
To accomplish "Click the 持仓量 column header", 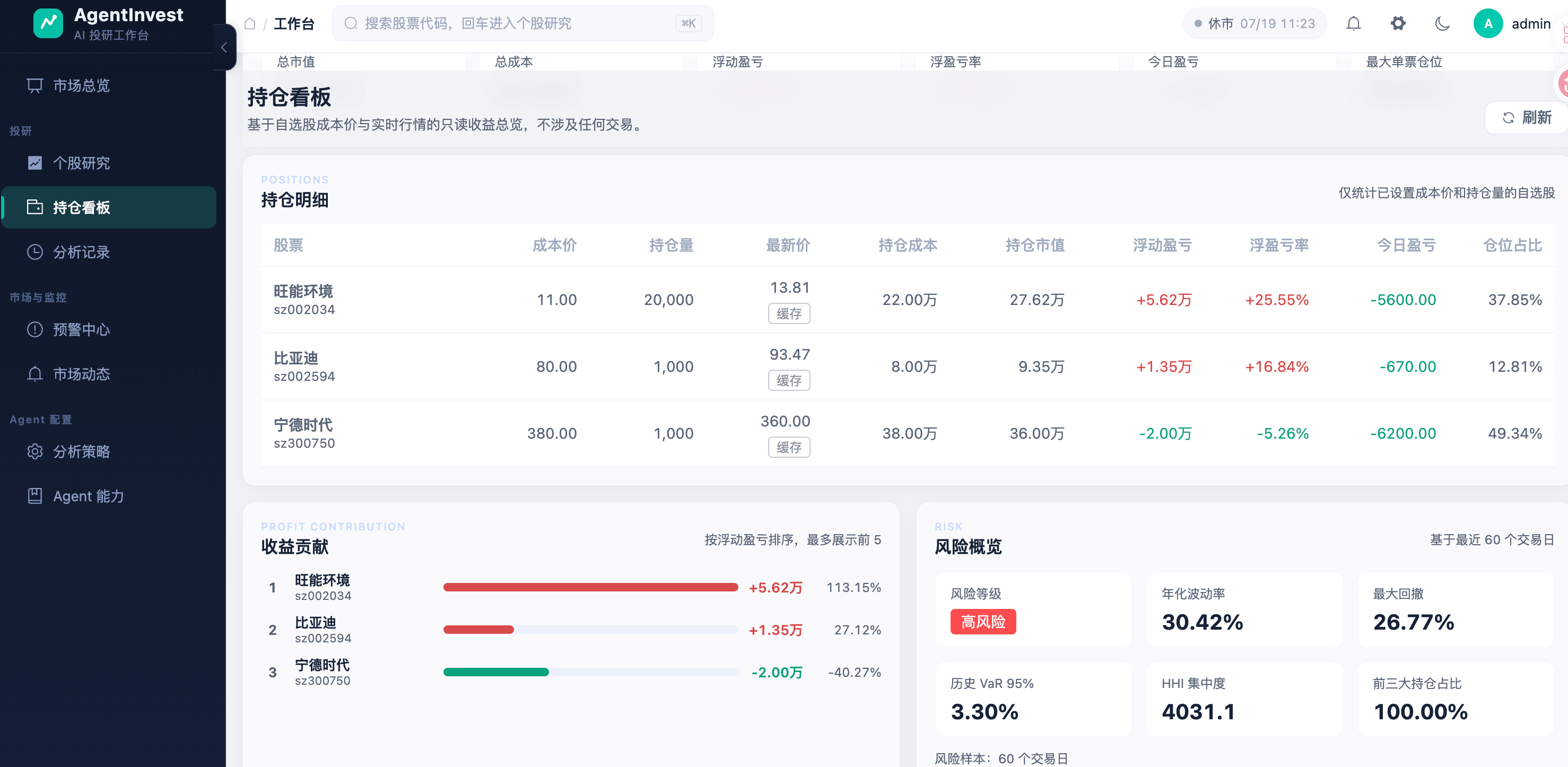I will pos(671,245).
